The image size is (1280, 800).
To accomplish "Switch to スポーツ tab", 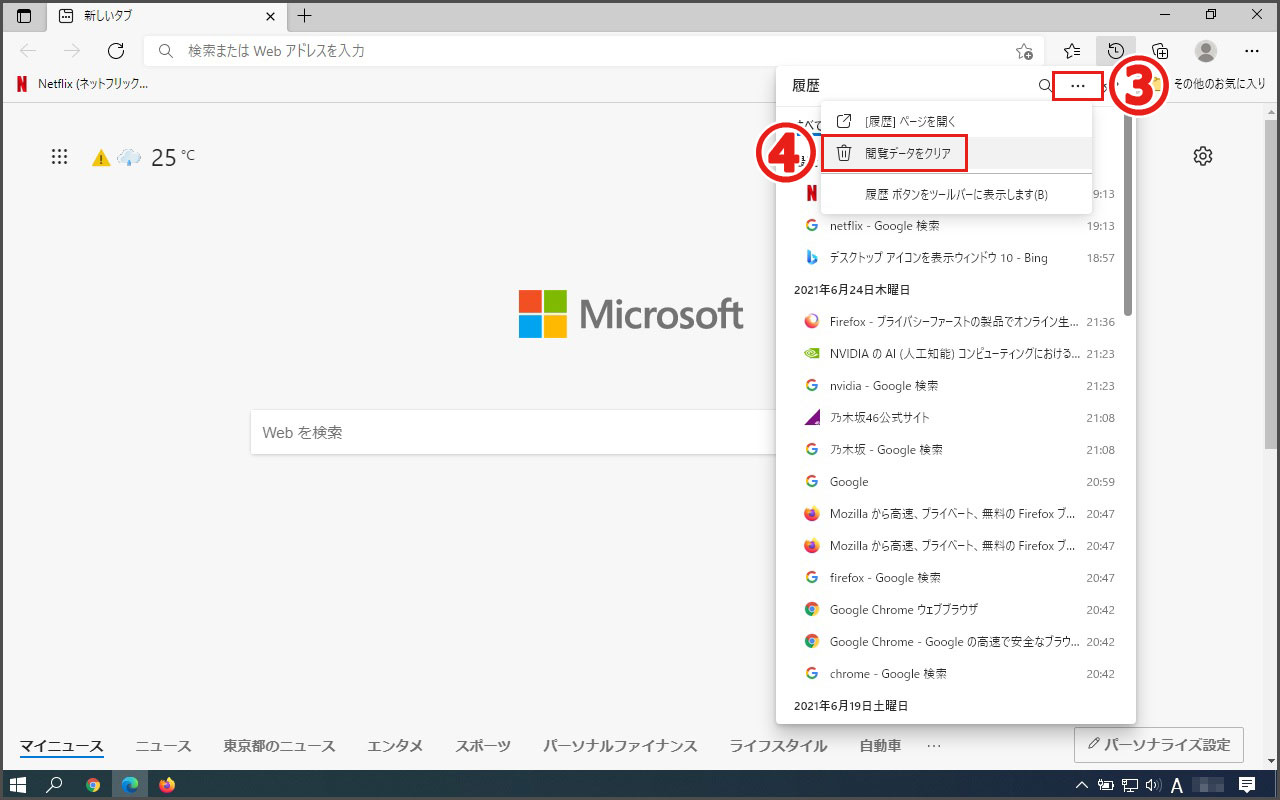I will (x=483, y=746).
